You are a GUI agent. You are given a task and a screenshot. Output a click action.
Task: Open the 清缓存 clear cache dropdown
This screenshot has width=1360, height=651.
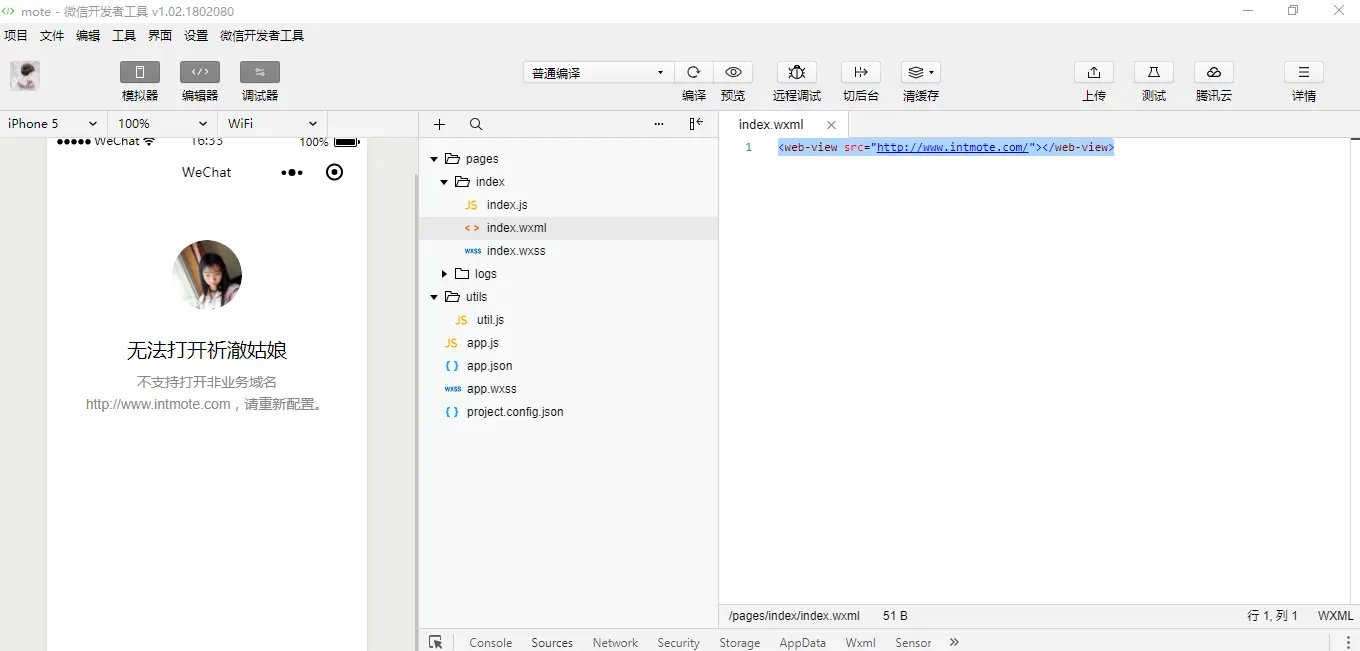click(921, 72)
